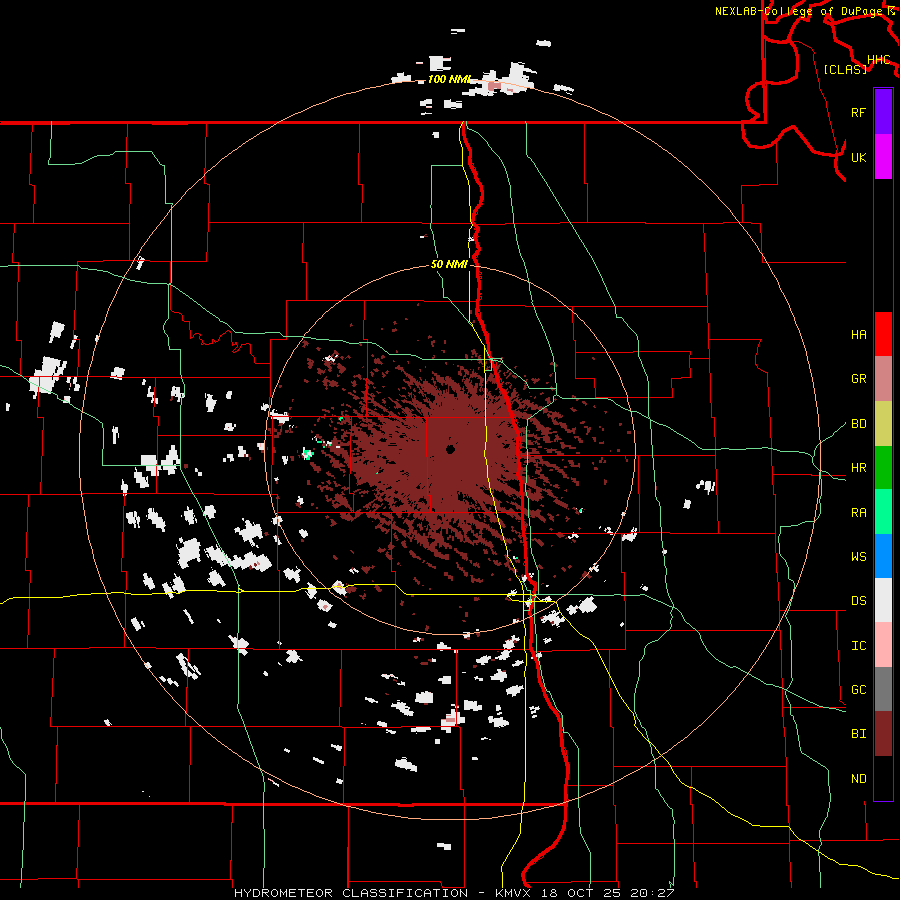Pick the dark maroon BI legend swatch
Viewport: 900px width, 900px height.
pyautogui.click(x=883, y=734)
